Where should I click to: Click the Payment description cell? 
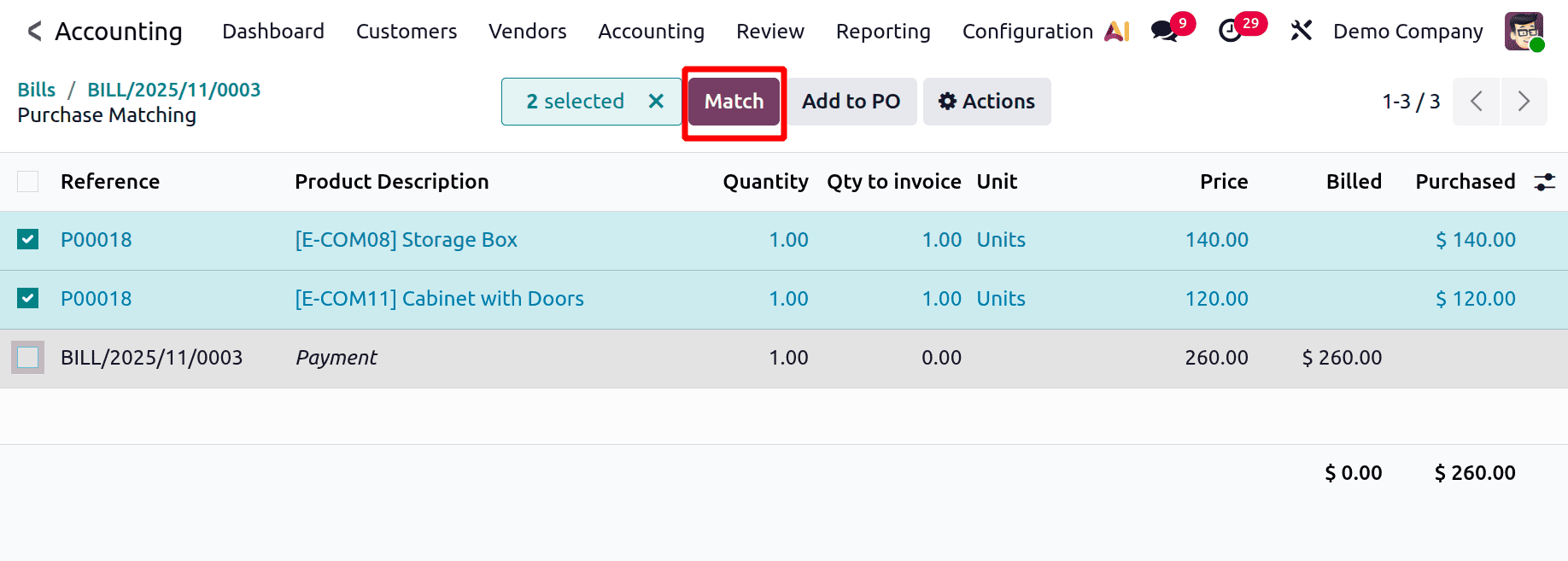[x=336, y=358]
